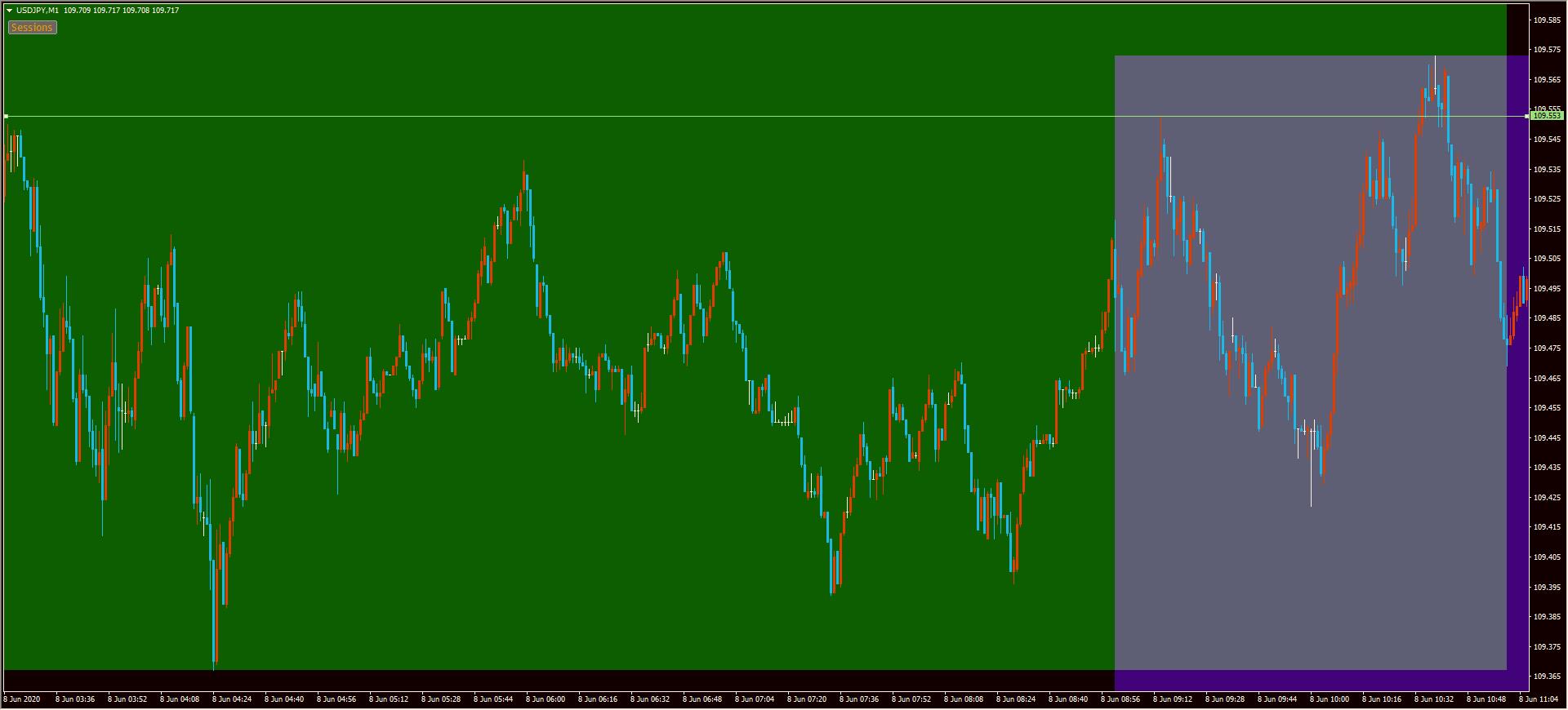Click the horizontal line's left anchor handle
Screen dimensions: 1568x710
(6, 116)
